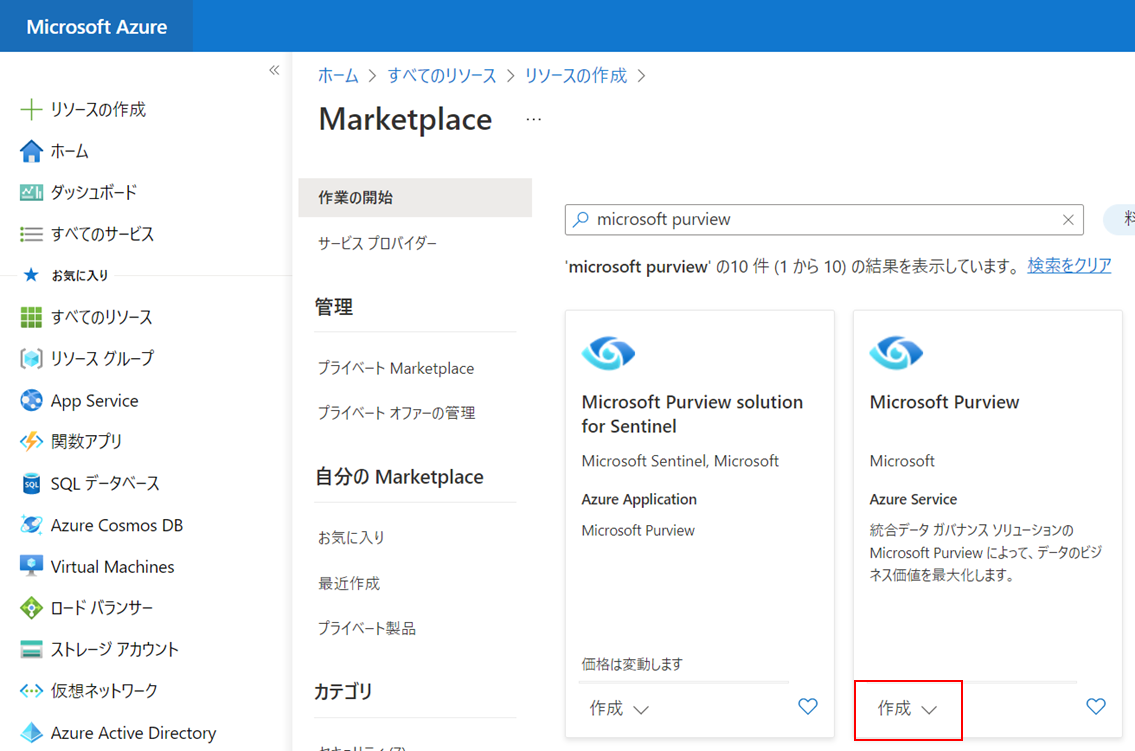The height and width of the screenshot is (751, 1135).
Task: Click the リソースの作成 breadcrumb link
Action: click(x=575, y=75)
